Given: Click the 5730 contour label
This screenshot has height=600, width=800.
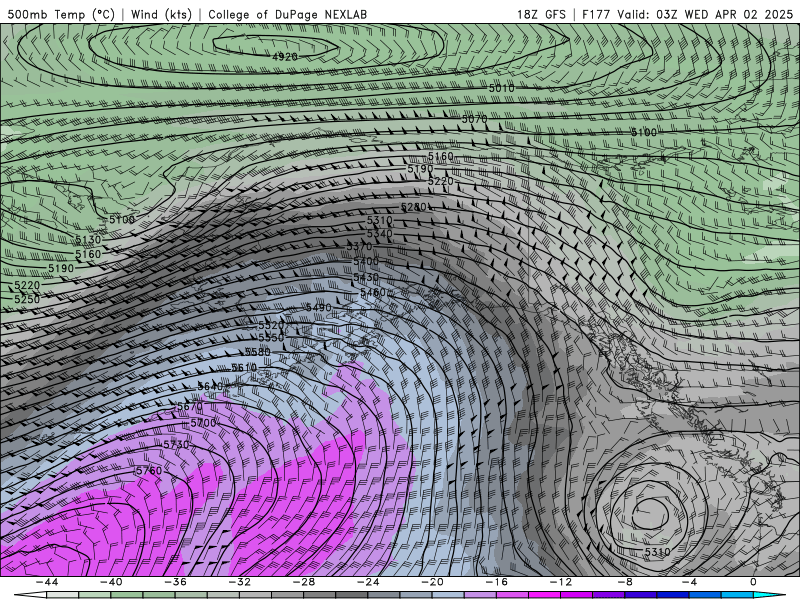Looking at the screenshot, I should tap(176, 444).
